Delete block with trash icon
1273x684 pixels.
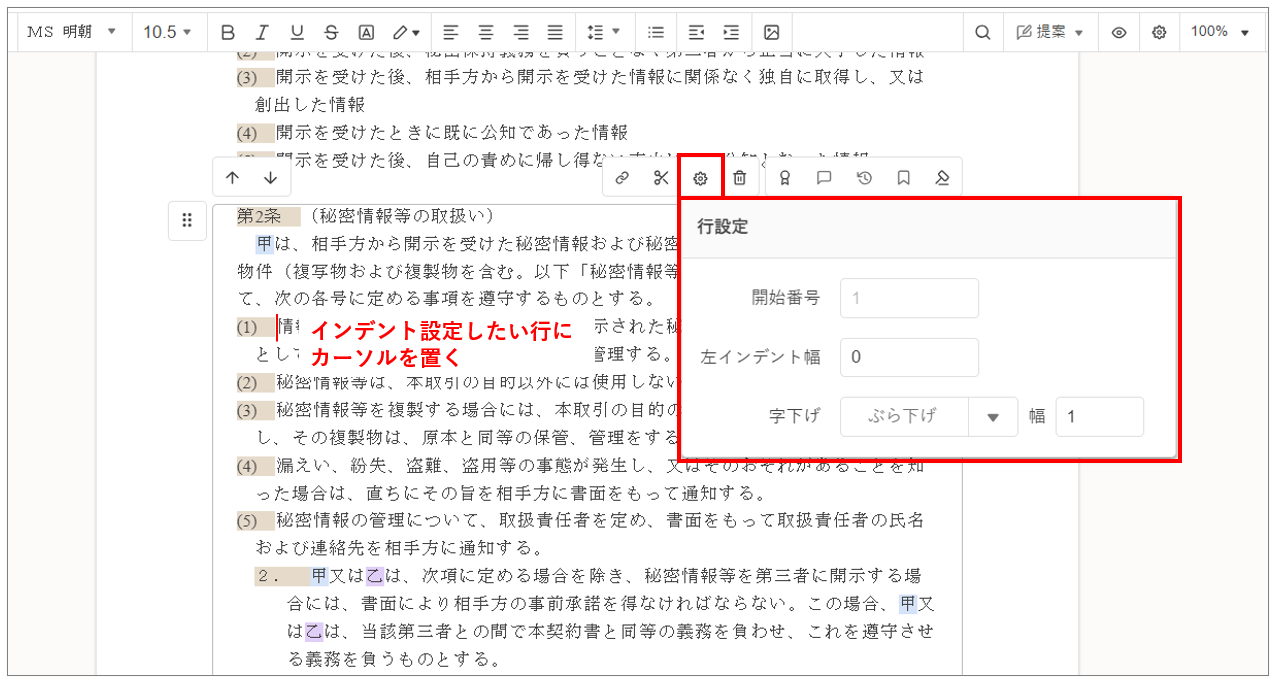739,178
